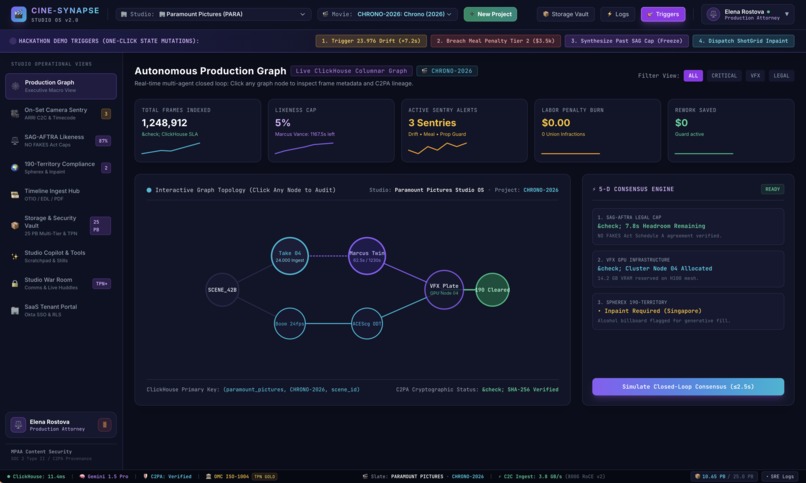Click Elena Rostova avatar in sidebar footer

coord(19,425)
